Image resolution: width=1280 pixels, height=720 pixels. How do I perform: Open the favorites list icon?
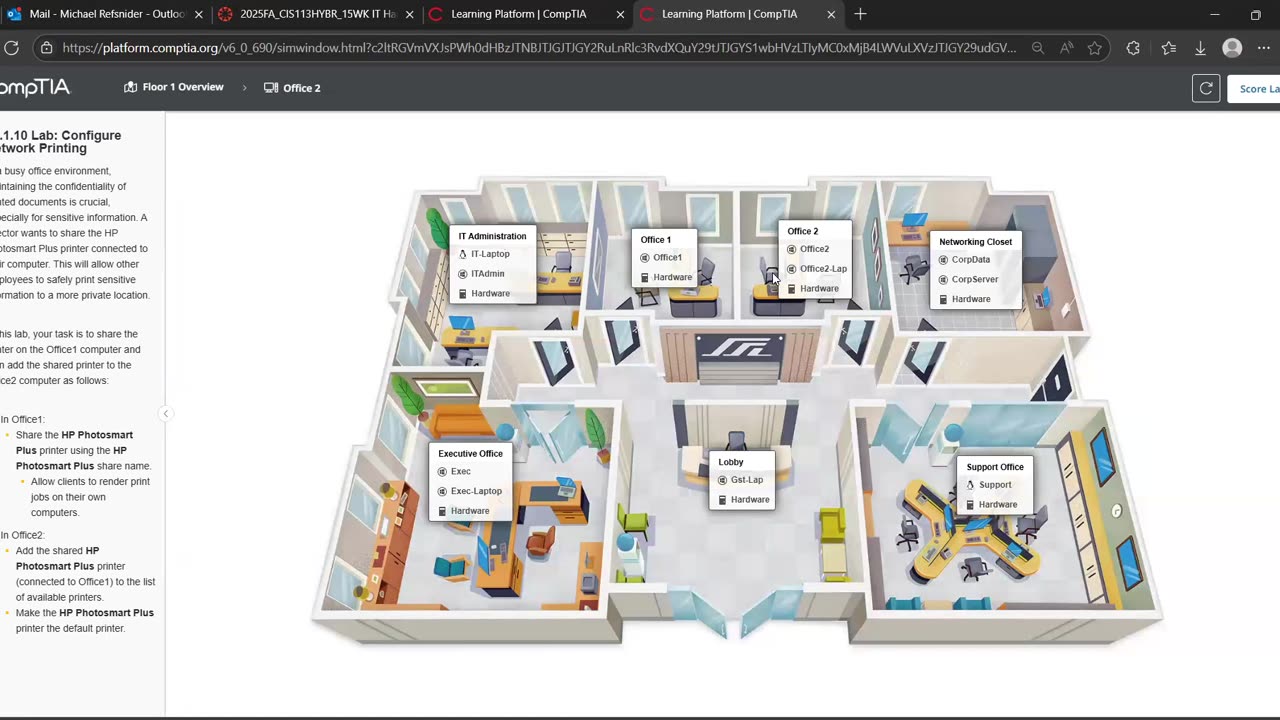click(x=1169, y=48)
